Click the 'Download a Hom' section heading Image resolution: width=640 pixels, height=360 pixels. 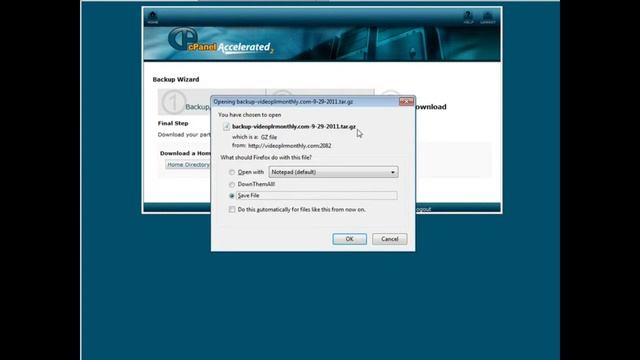(185, 153)
